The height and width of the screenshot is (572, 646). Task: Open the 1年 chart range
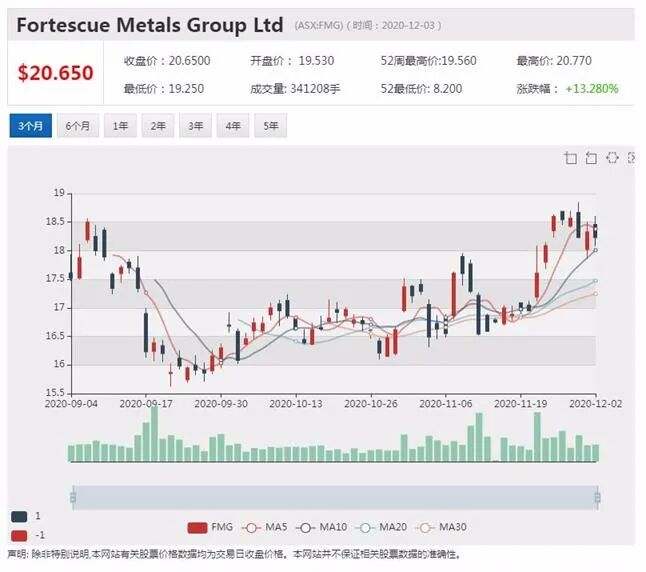pyautogui.click(x=120, y=126)
